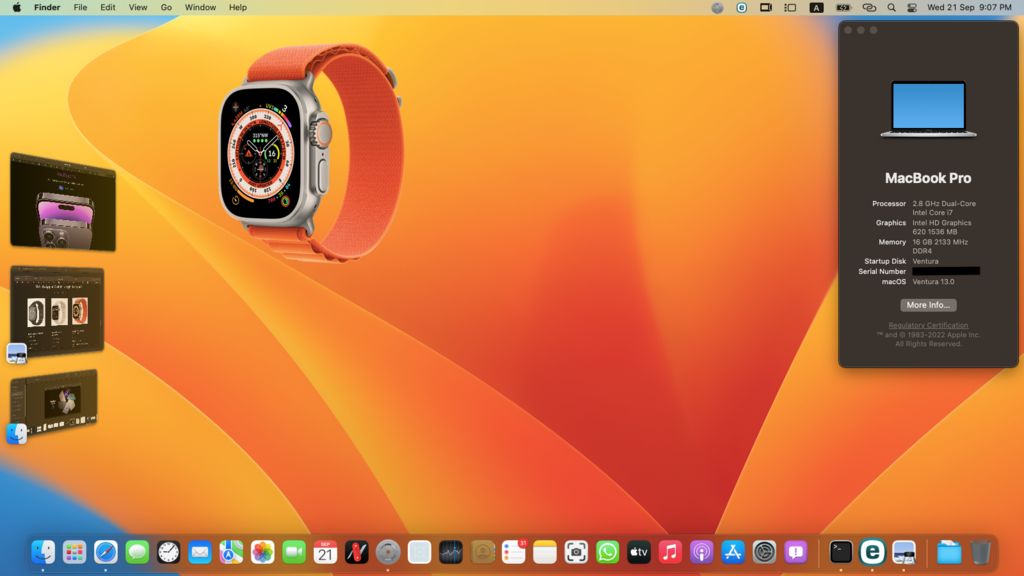Launch WhatsApp from the Dock
Image resolution: width=1024 pixels, height=576 pixels.
pos(607,551)
